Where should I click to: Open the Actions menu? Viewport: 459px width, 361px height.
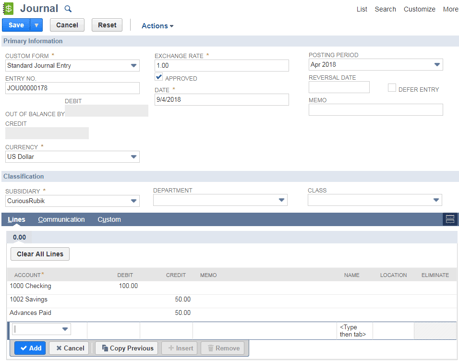pyautogui.click(x=157, y=26)
